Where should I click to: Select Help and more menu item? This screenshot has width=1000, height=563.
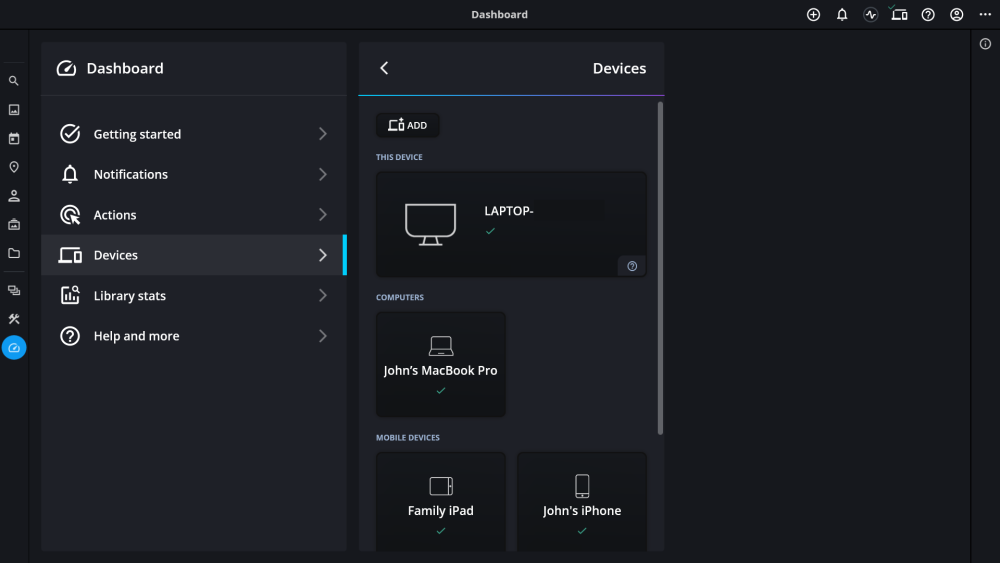tap(194, 336)
